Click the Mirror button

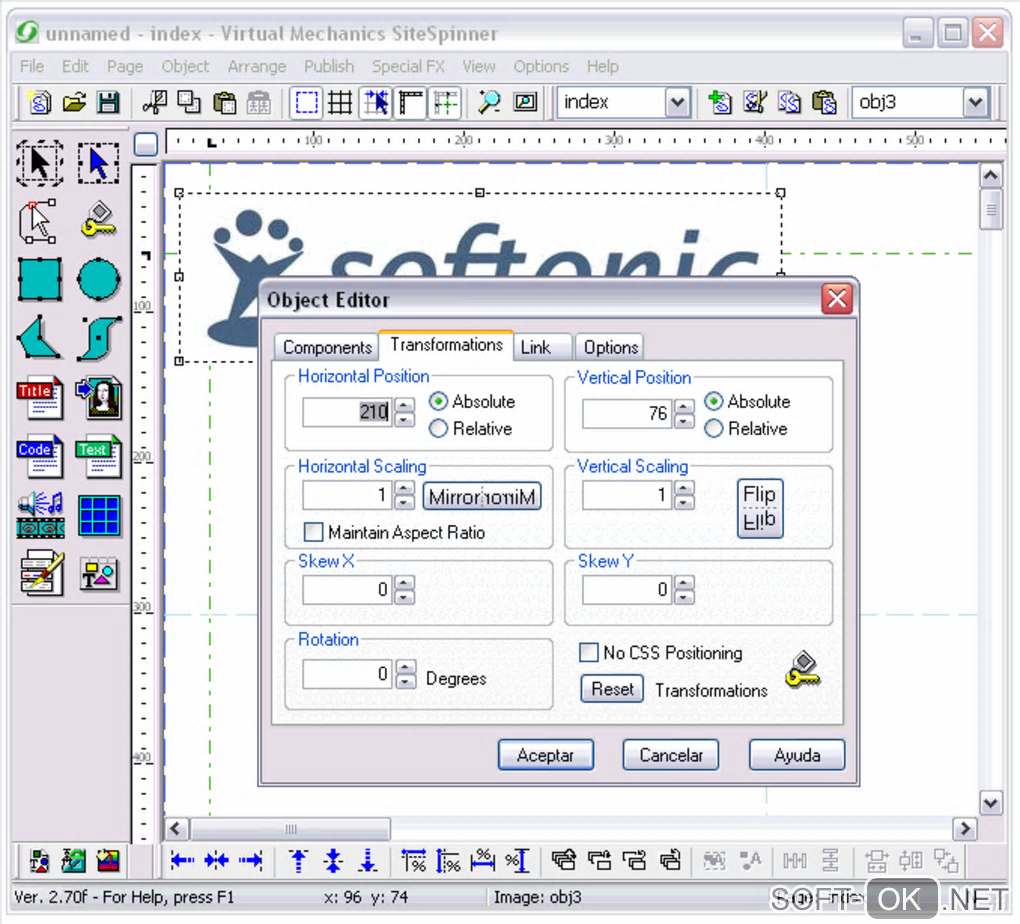pos(482,497)
